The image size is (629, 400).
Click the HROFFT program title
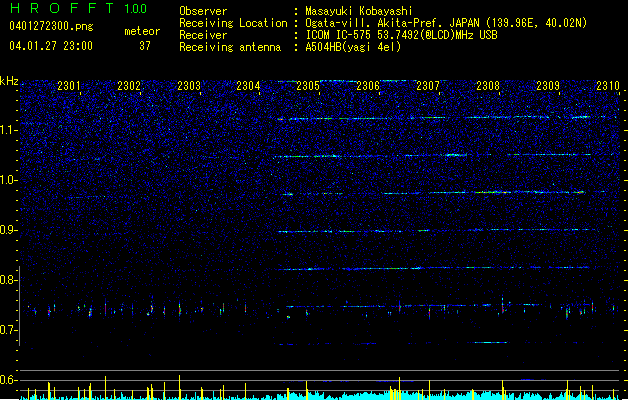pyautogui.click(x=62, y=8)
